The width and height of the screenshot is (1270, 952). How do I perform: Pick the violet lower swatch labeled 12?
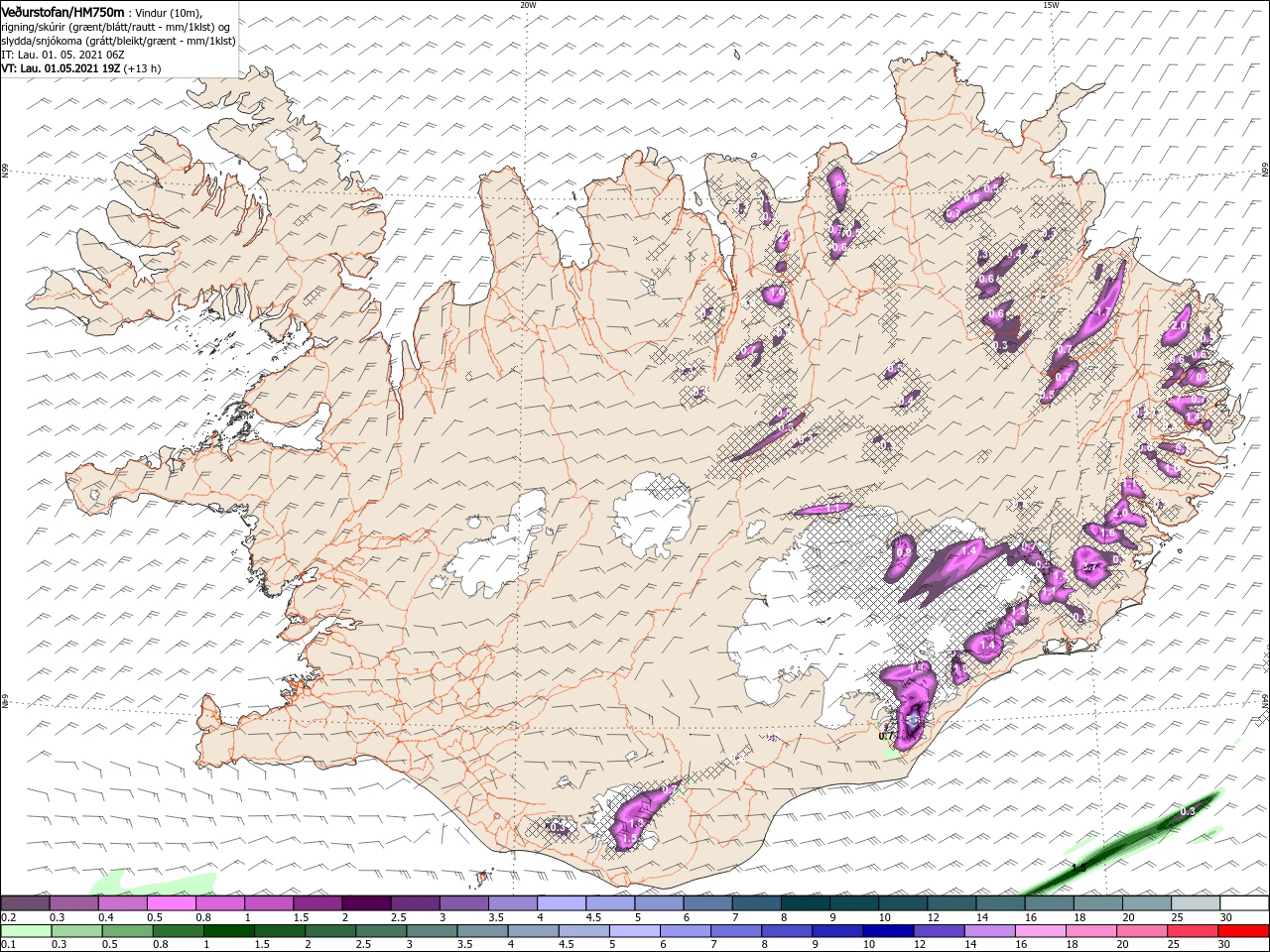point(940,931)
